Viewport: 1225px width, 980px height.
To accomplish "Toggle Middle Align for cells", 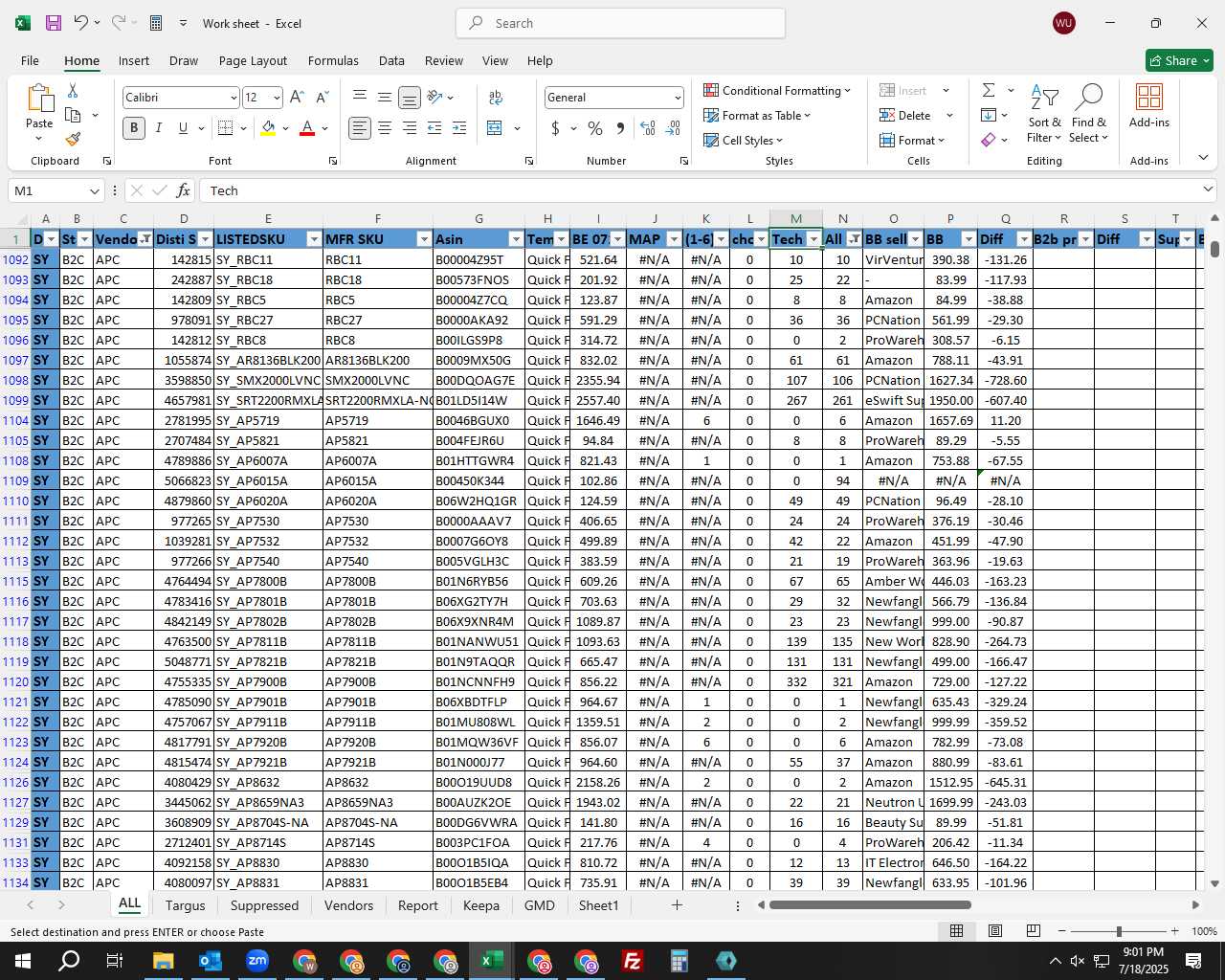I will 385,97.
